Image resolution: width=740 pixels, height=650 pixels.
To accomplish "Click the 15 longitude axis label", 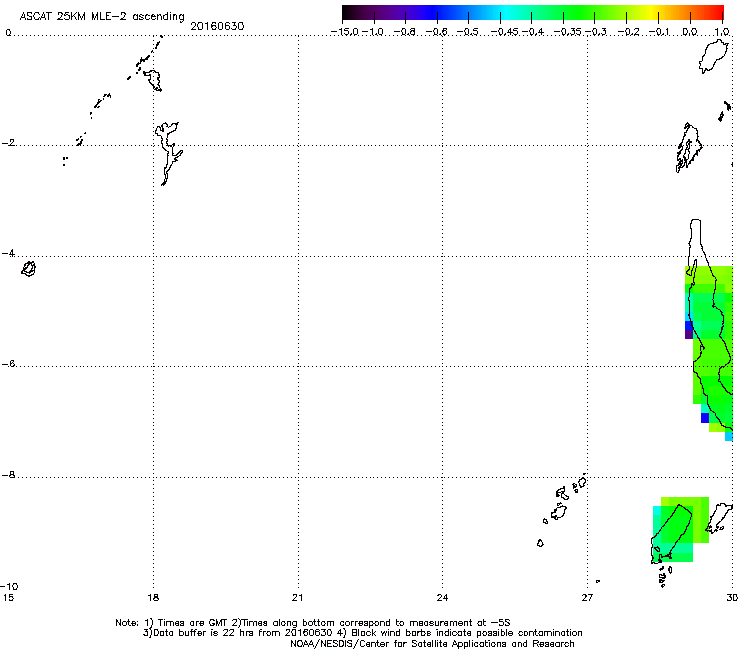I will click(x=8, y=598).
